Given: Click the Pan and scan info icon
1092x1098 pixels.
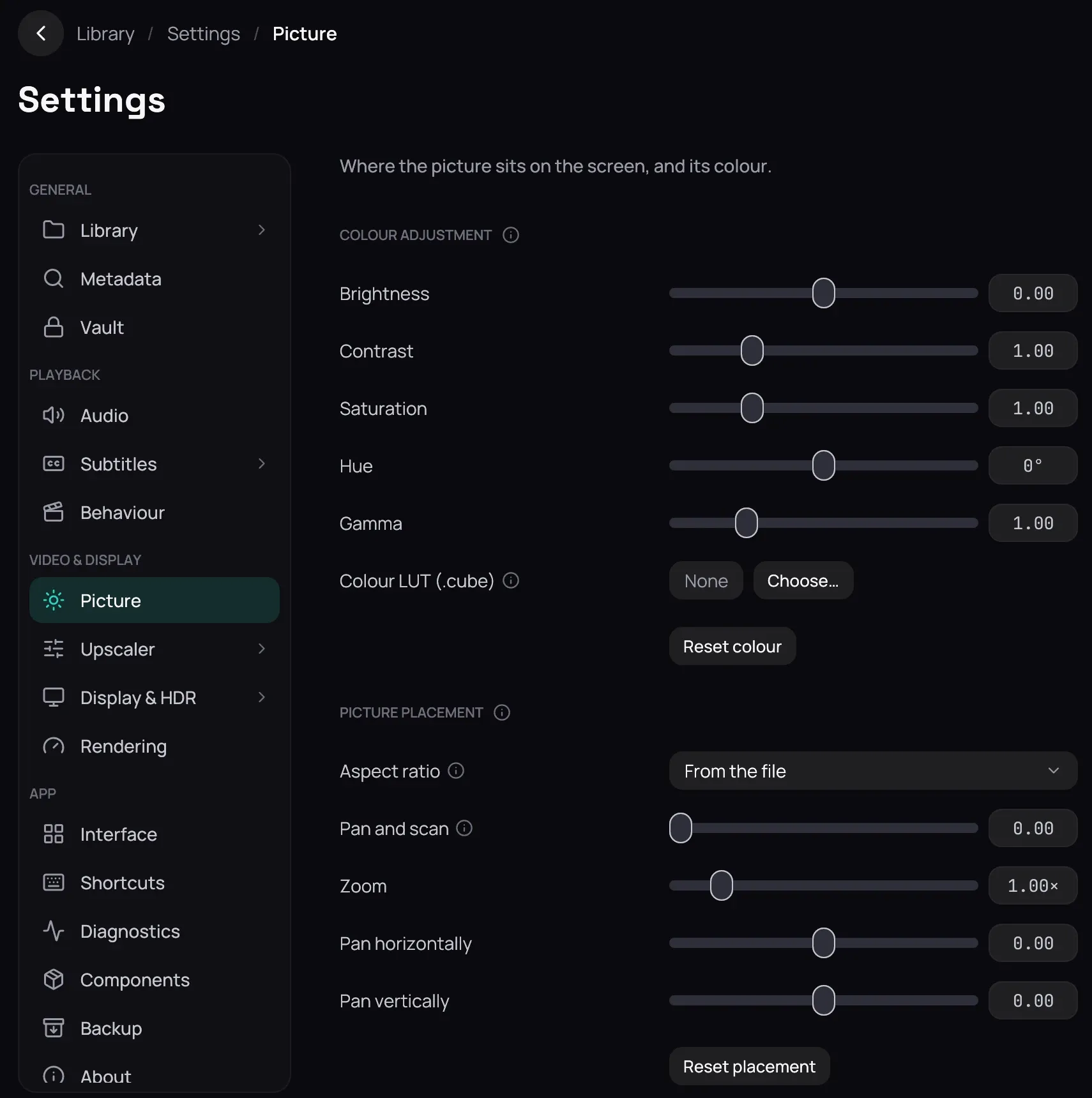Looking at the screenshot, I should [x=464, y=828].
